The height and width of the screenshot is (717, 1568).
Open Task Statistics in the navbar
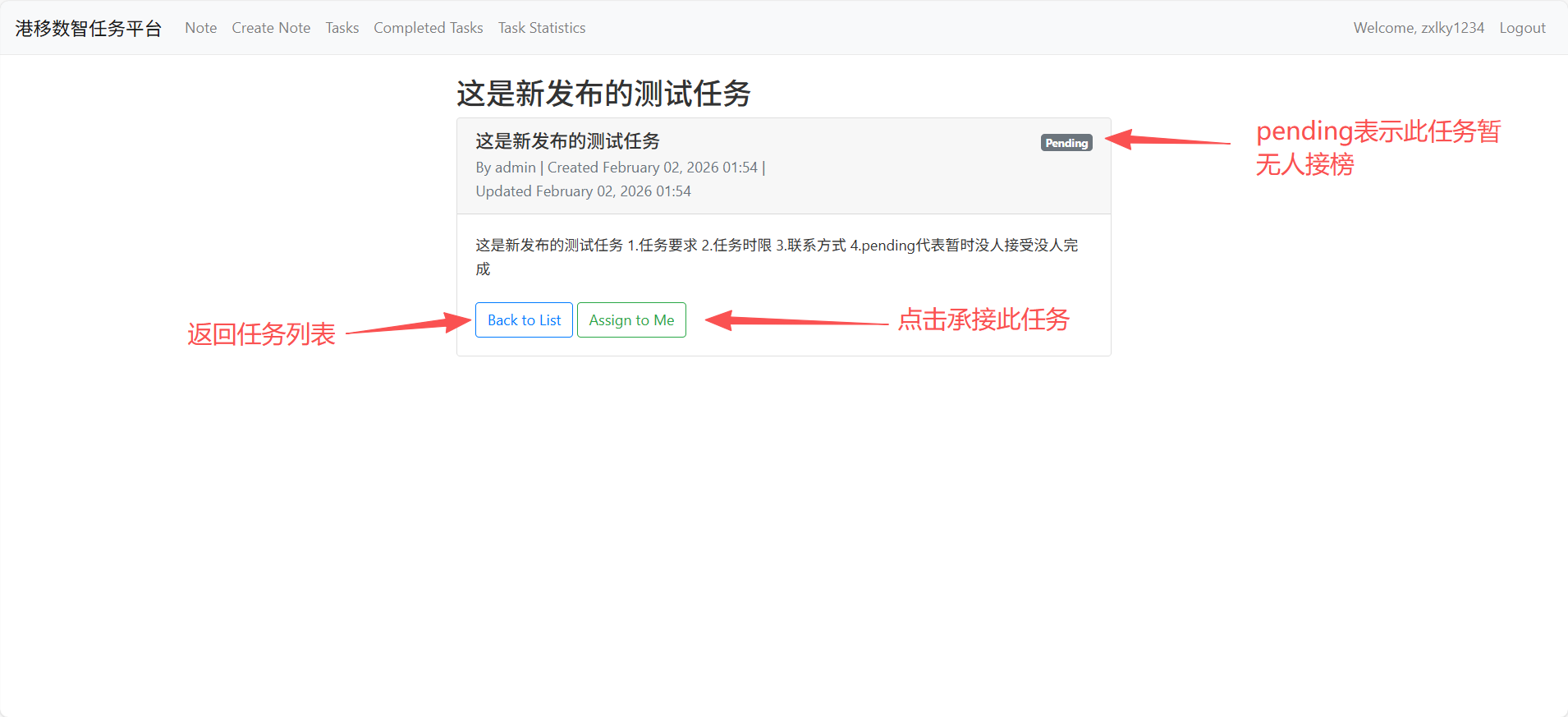coord(542,28)
